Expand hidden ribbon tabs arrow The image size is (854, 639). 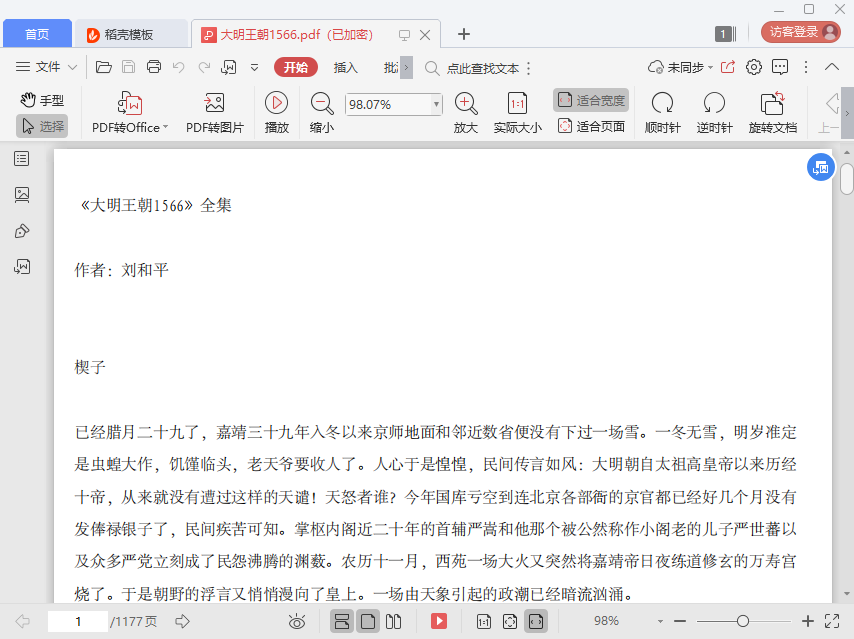[406, 68]
